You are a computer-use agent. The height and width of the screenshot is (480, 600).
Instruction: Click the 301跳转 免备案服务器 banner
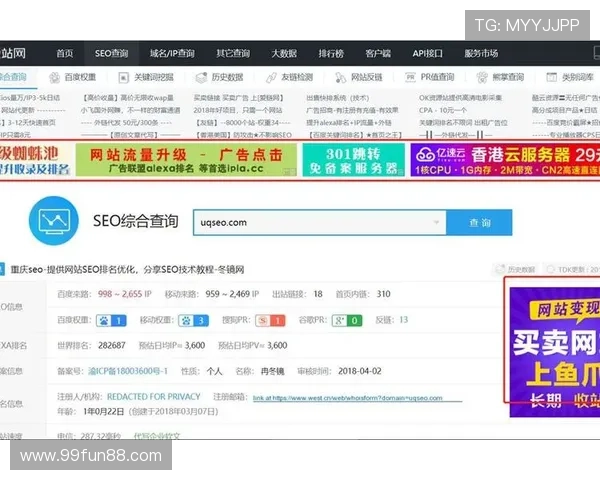pyautogui.click(x=354, y=160)
